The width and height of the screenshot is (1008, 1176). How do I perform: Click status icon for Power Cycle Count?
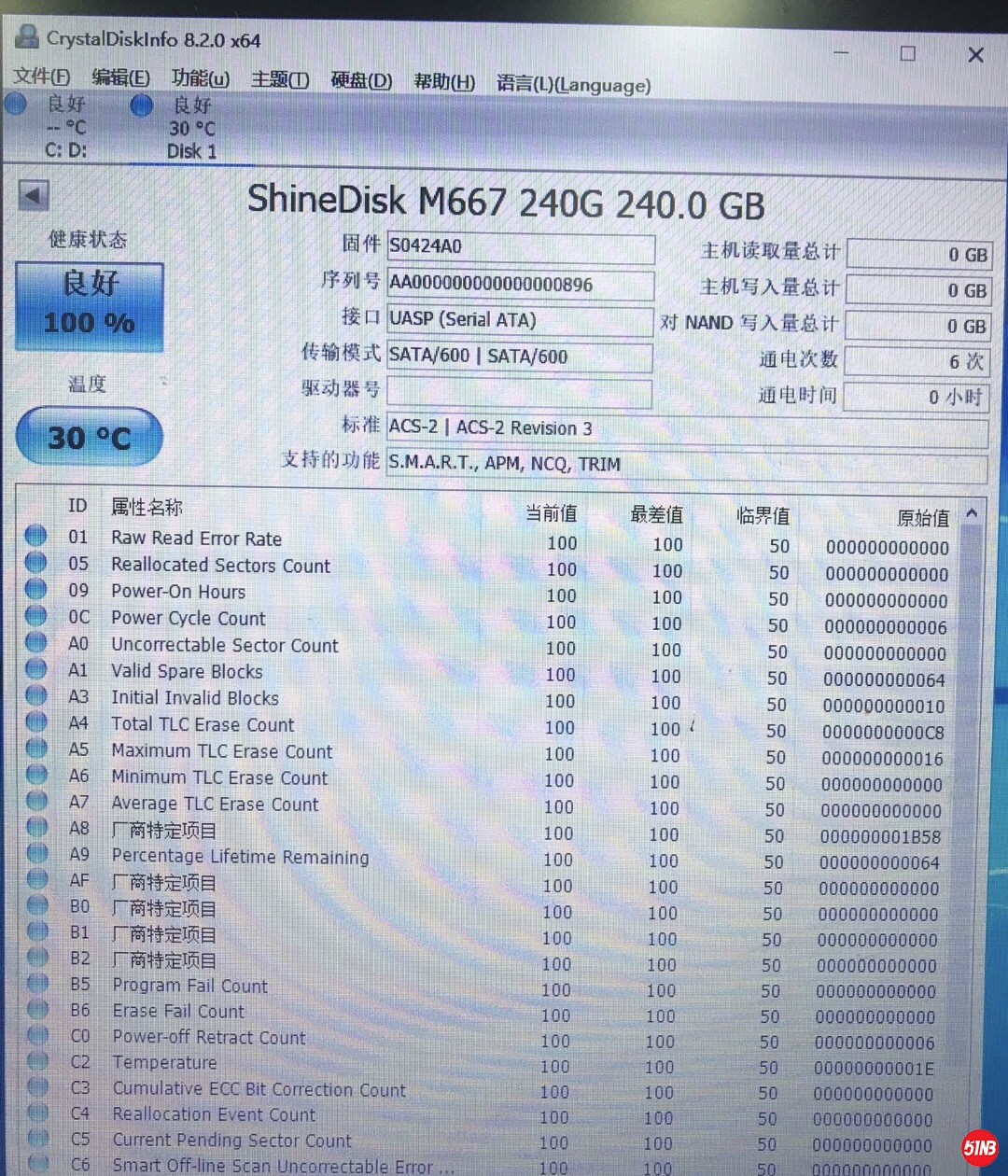(35, 615)
